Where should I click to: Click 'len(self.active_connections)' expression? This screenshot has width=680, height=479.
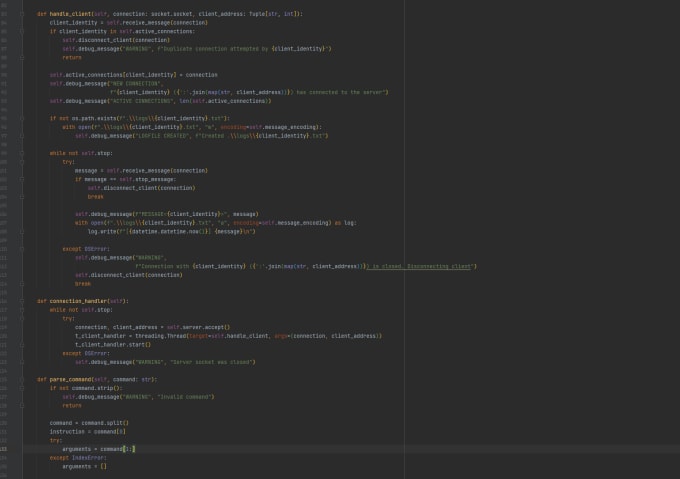click(x=225, y=101)
